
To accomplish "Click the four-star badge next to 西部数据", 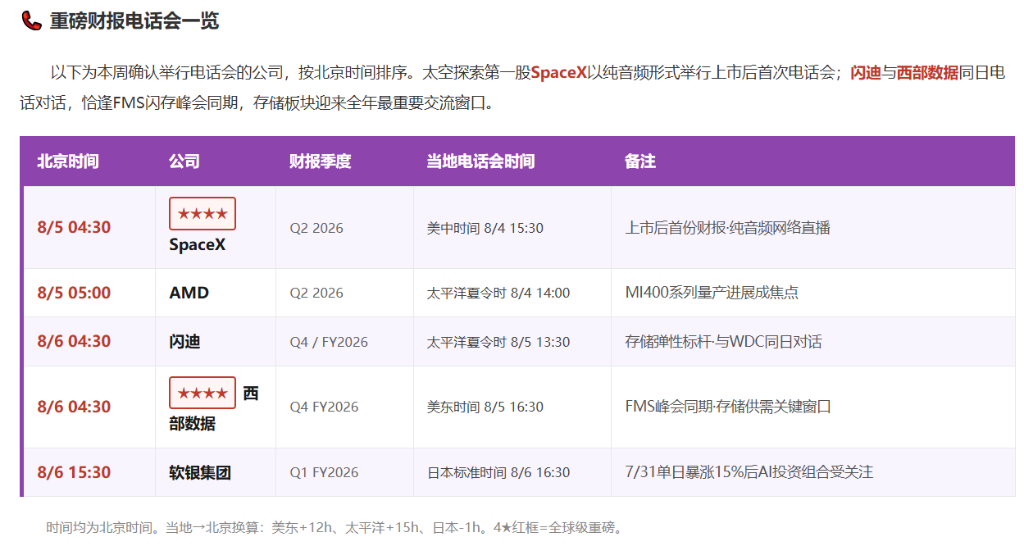I will coord(202,393).
